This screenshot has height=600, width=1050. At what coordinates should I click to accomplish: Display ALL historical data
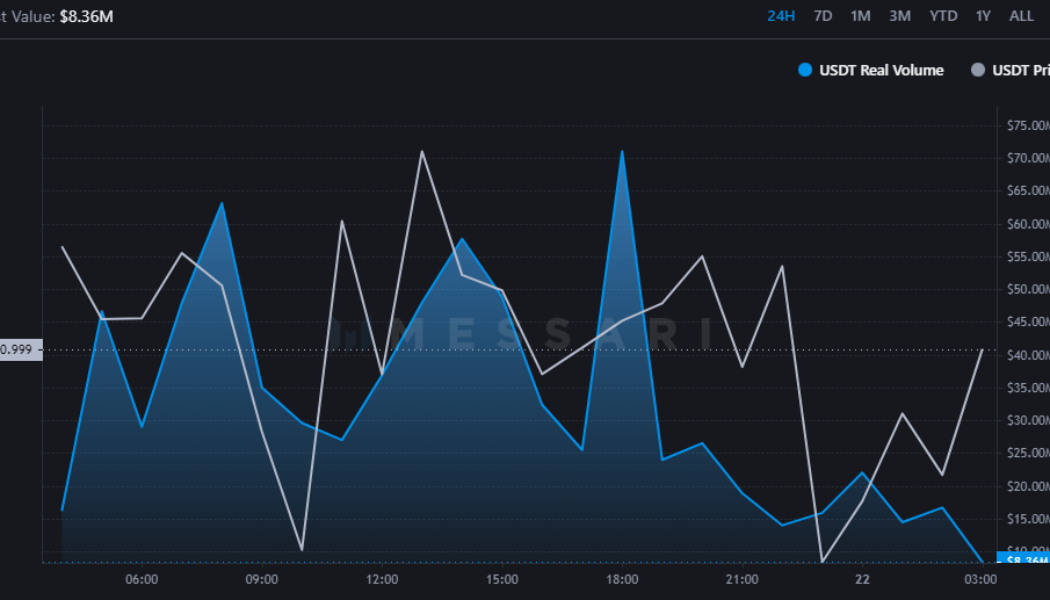[x=1021, y=16]
